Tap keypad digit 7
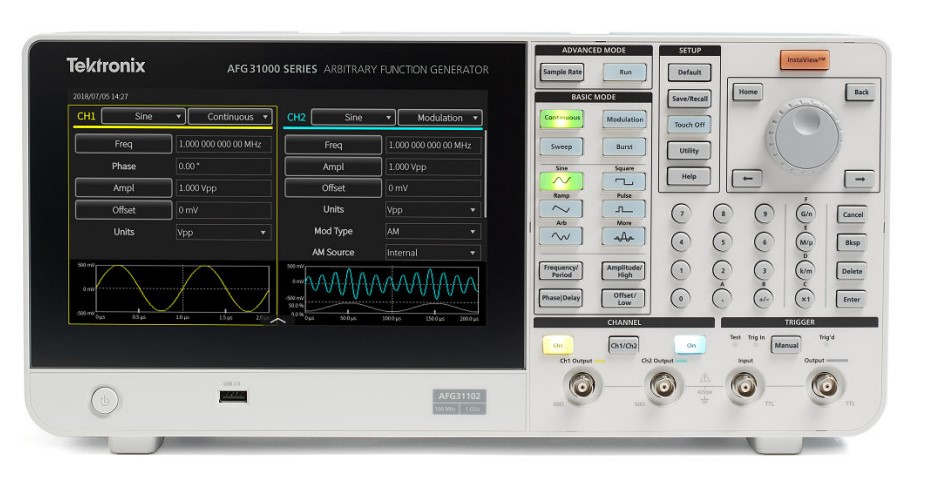 click(x=681, y=214)
